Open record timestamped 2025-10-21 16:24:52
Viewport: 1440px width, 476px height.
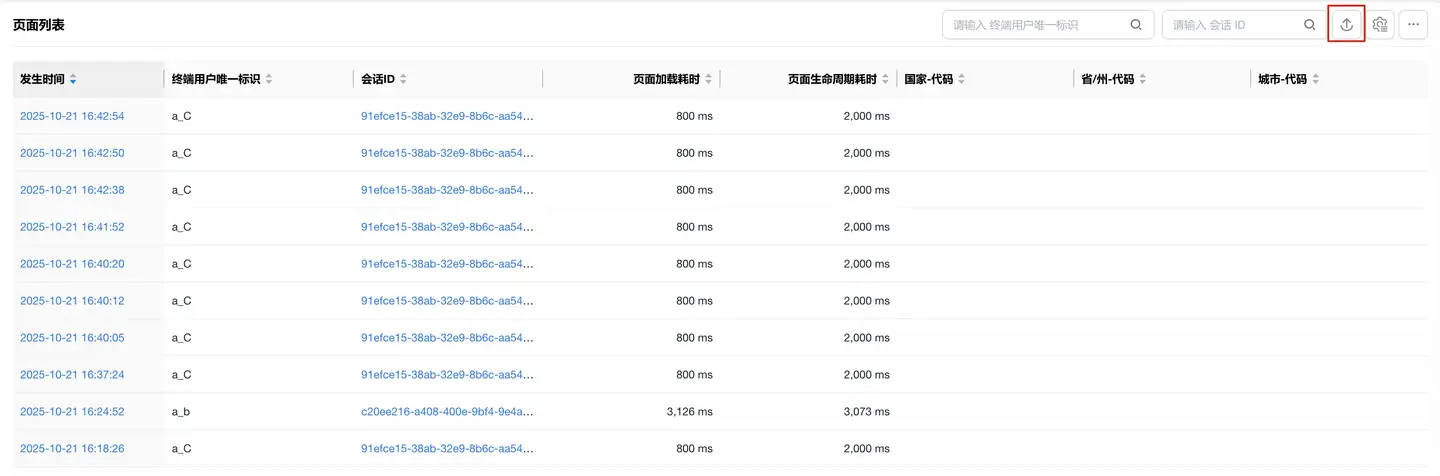click(x=72, y=412)
